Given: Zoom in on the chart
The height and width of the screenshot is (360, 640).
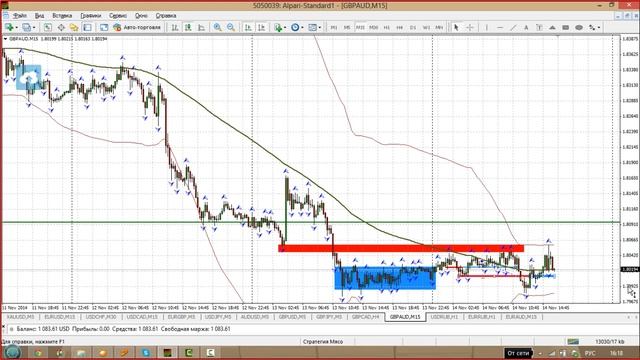Looking at the screenshot, I should [x=218, y=27].
